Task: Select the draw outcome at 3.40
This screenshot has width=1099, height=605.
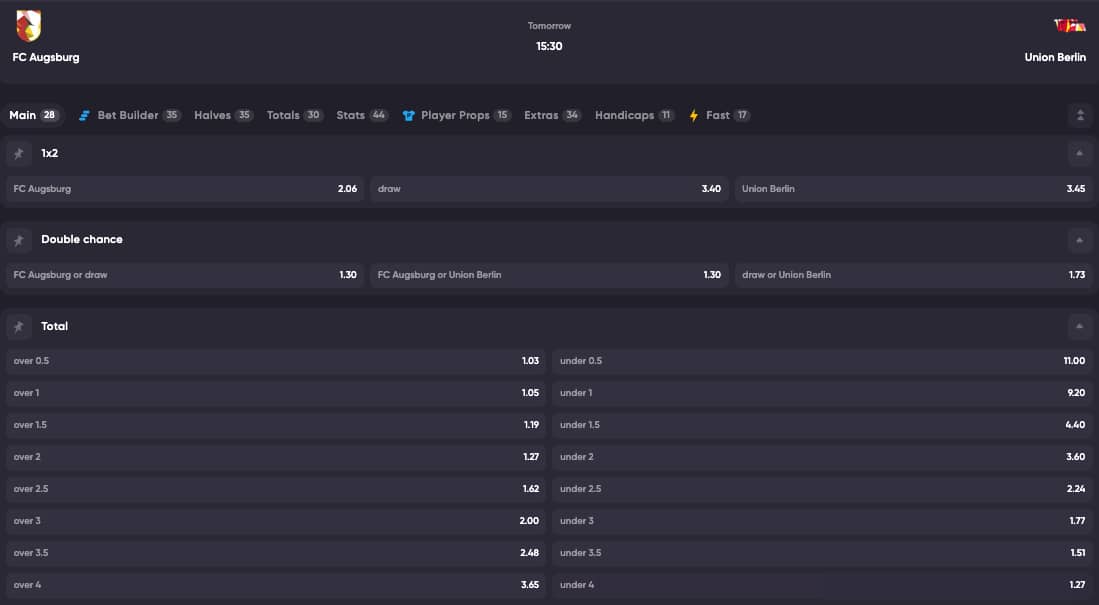Action: tap(550, 189)
